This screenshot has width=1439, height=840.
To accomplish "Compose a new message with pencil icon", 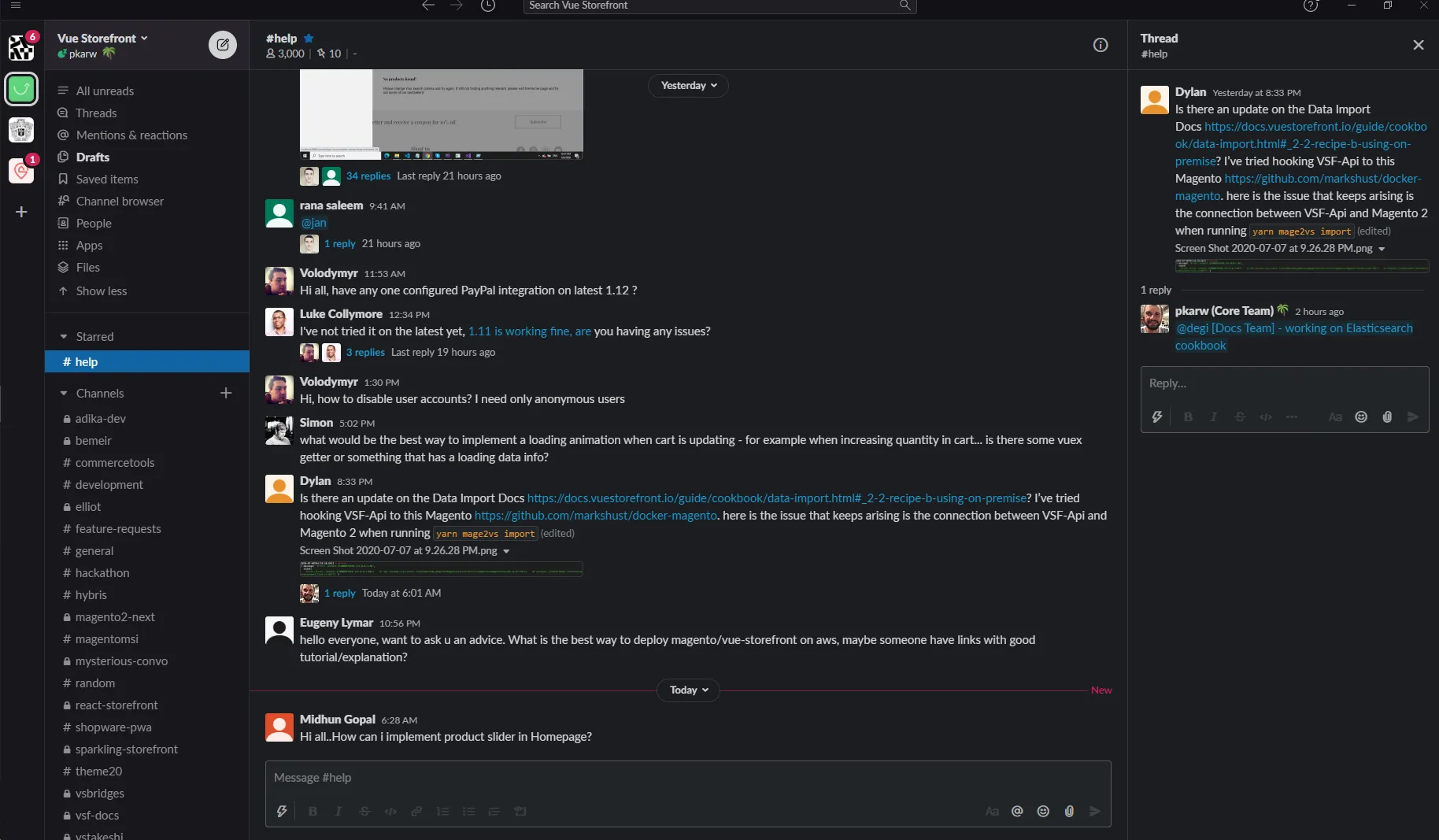I will coord(223,45).
